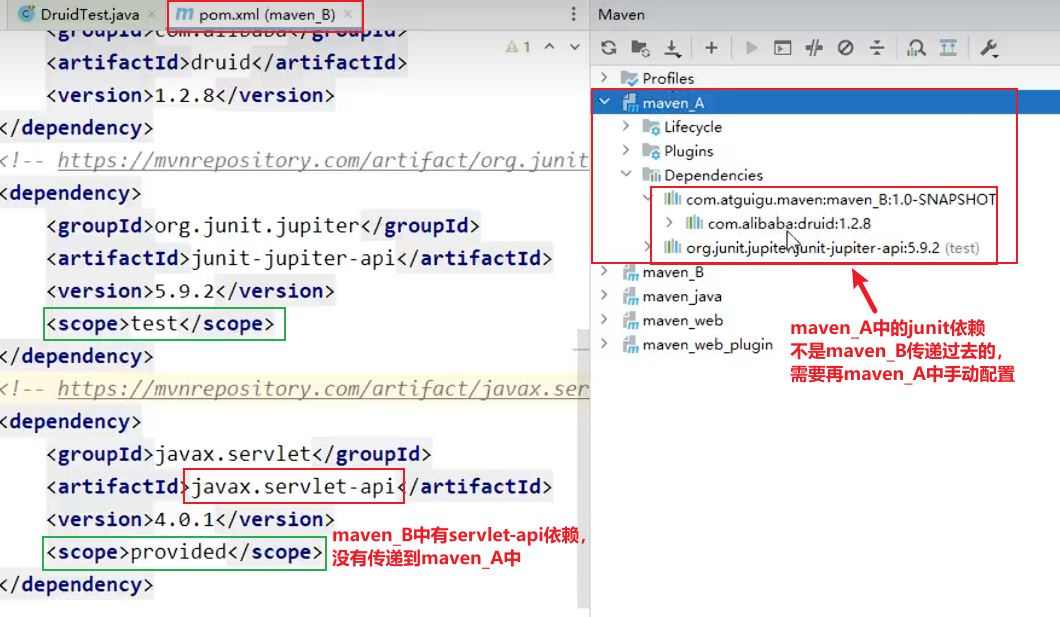Expand the maven_B project node
The height and width of the screenshot is (617, 1060).
604,272
